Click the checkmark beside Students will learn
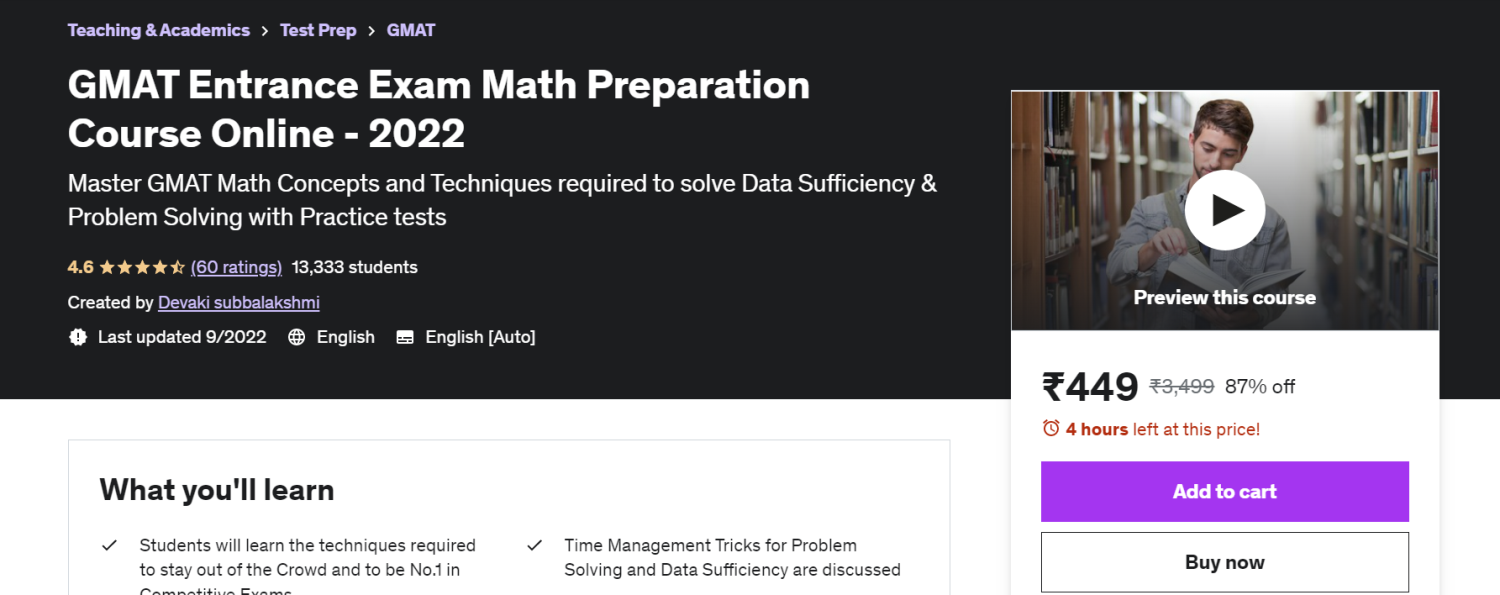The width and height of the screenshot is (1500, 595). tap(110, 546)
